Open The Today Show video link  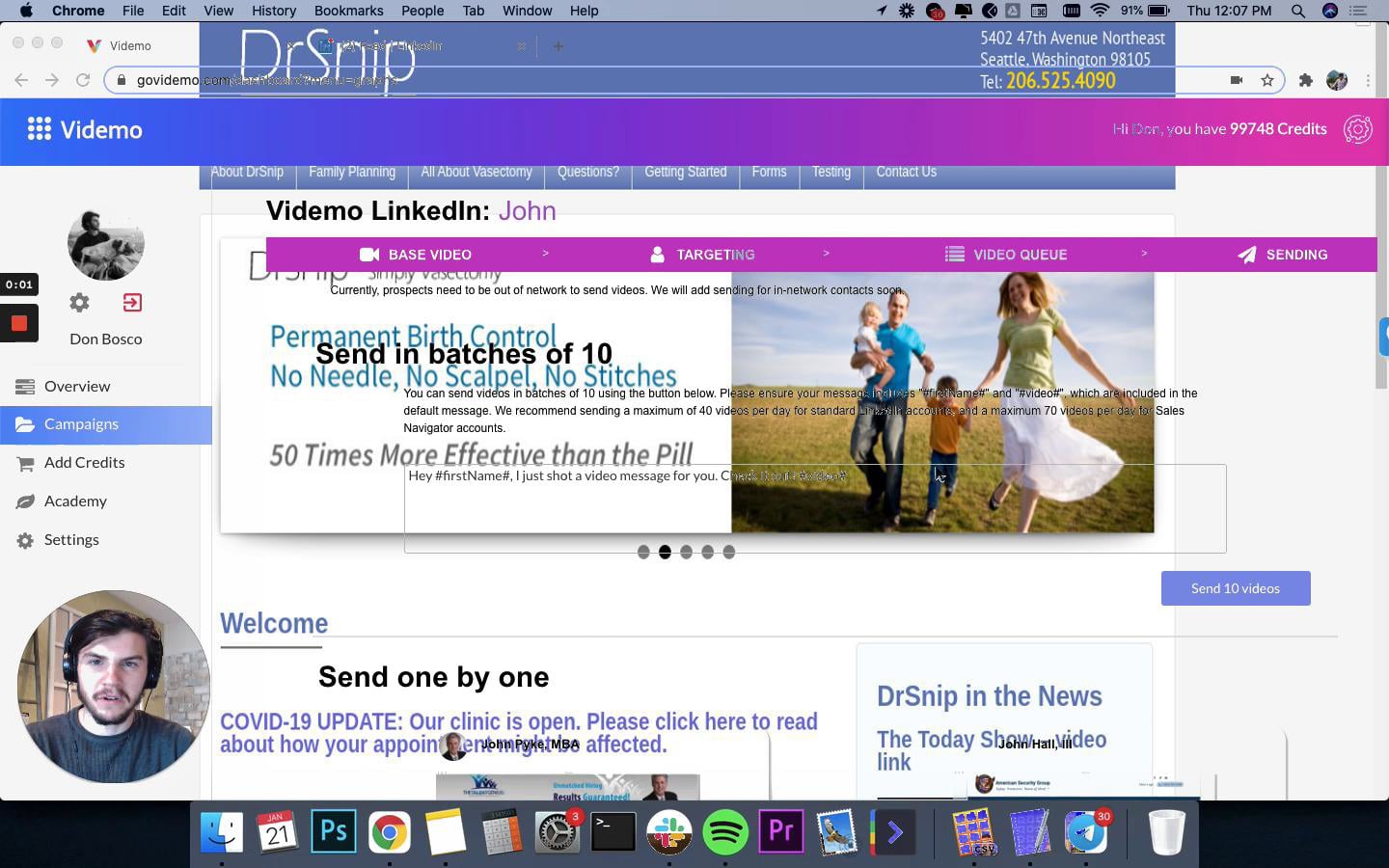pyautogui.click(x=992, y=750)
